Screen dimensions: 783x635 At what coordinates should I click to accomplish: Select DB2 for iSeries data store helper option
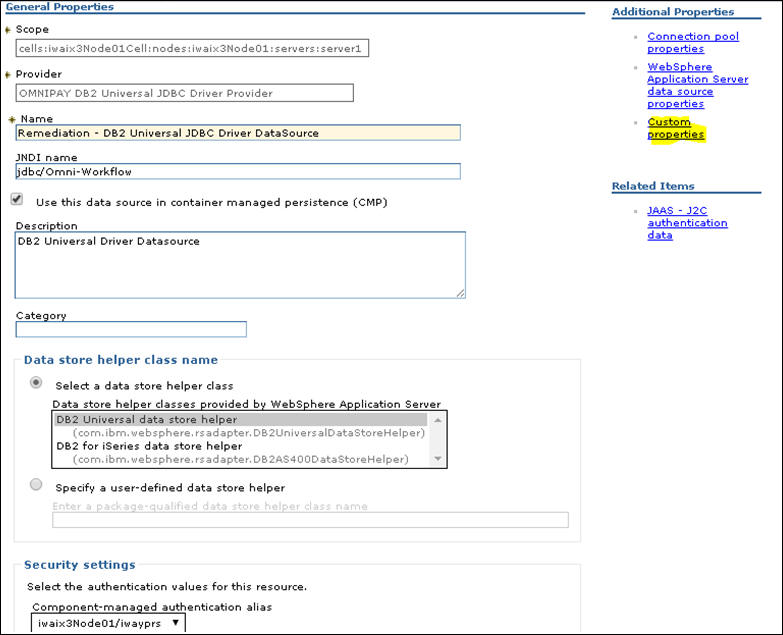click(149, 446)
